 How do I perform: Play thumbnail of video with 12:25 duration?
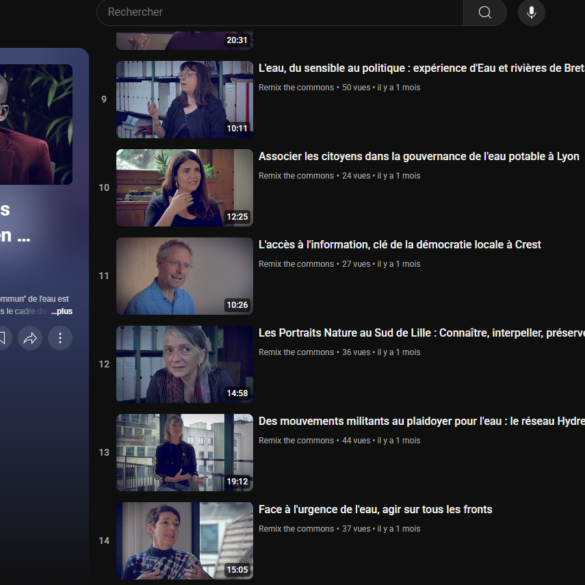coord(185,188)
